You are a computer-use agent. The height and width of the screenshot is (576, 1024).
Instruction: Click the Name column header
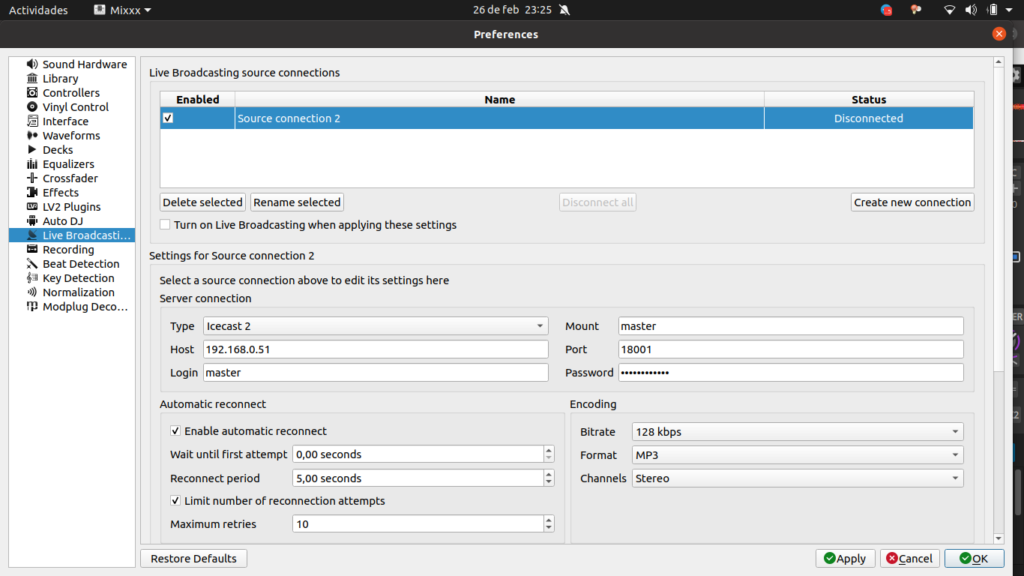(500, 99)
